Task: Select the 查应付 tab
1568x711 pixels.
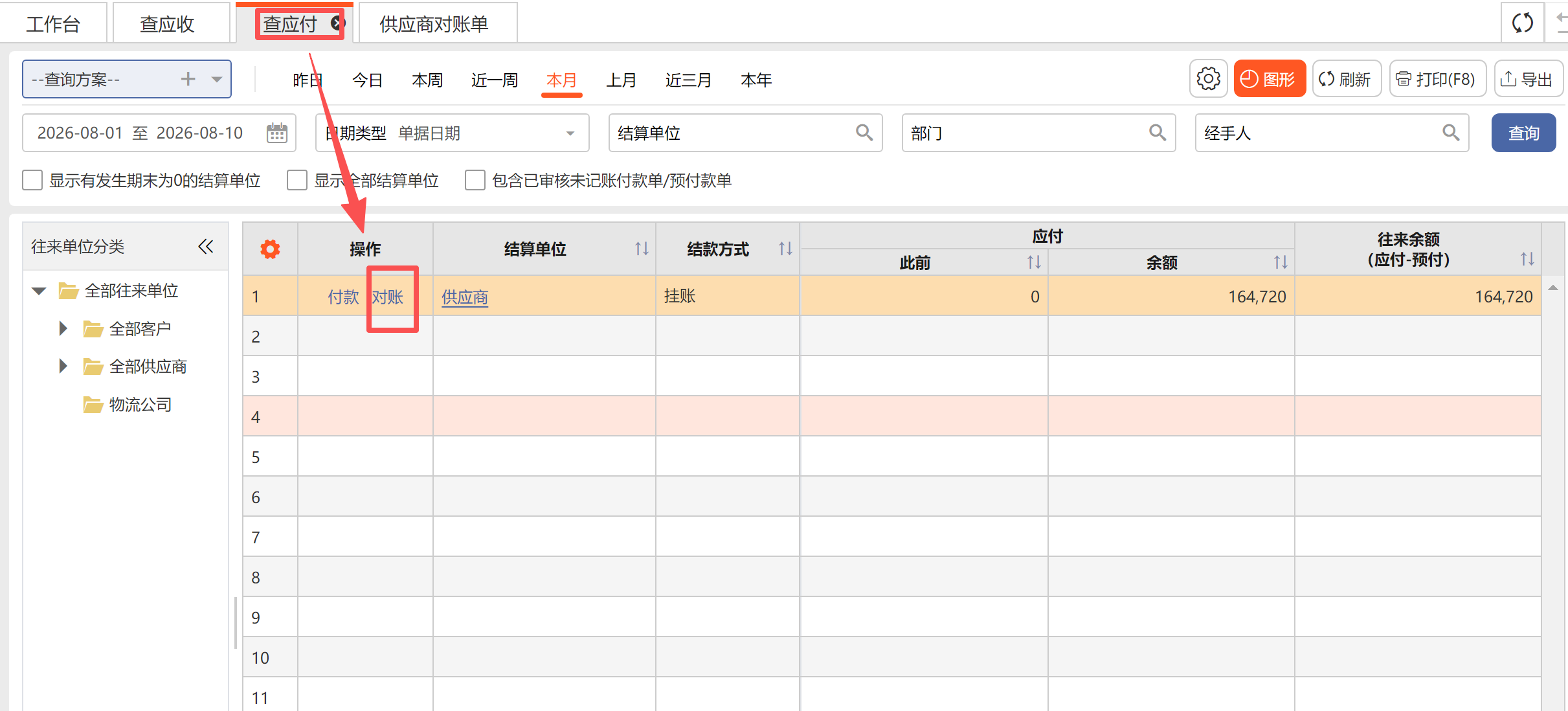Action: 290,24
